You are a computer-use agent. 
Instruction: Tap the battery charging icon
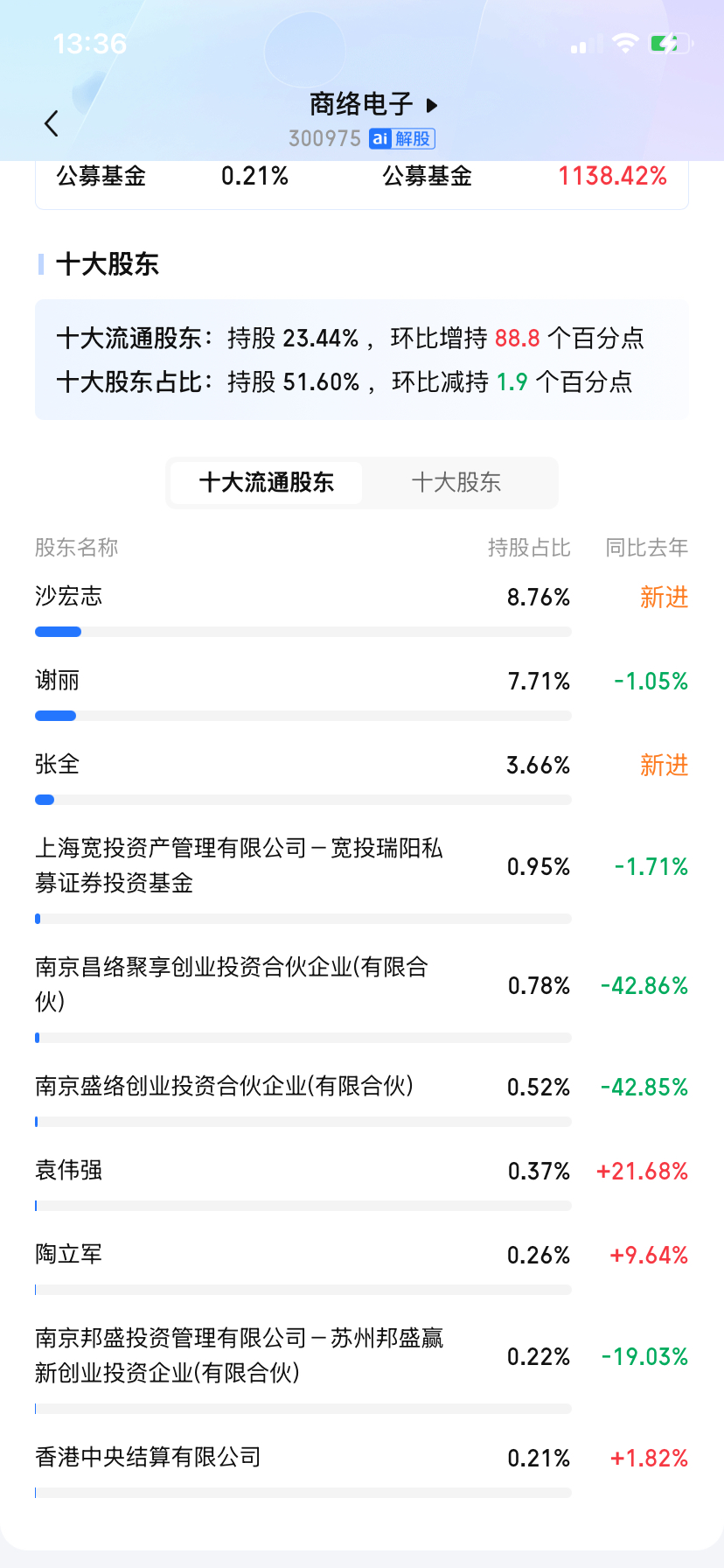(671, 43)
